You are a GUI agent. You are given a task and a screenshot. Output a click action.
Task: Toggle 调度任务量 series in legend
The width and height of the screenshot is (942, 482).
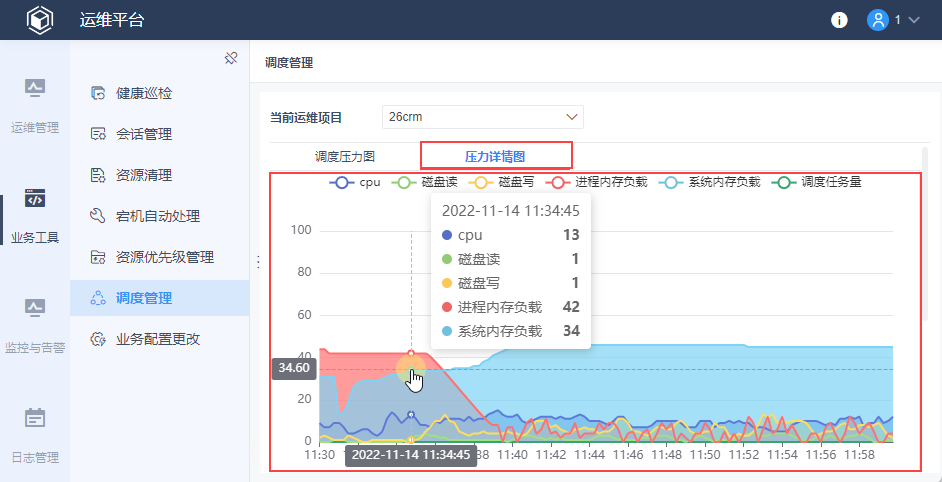coord(816,183)
